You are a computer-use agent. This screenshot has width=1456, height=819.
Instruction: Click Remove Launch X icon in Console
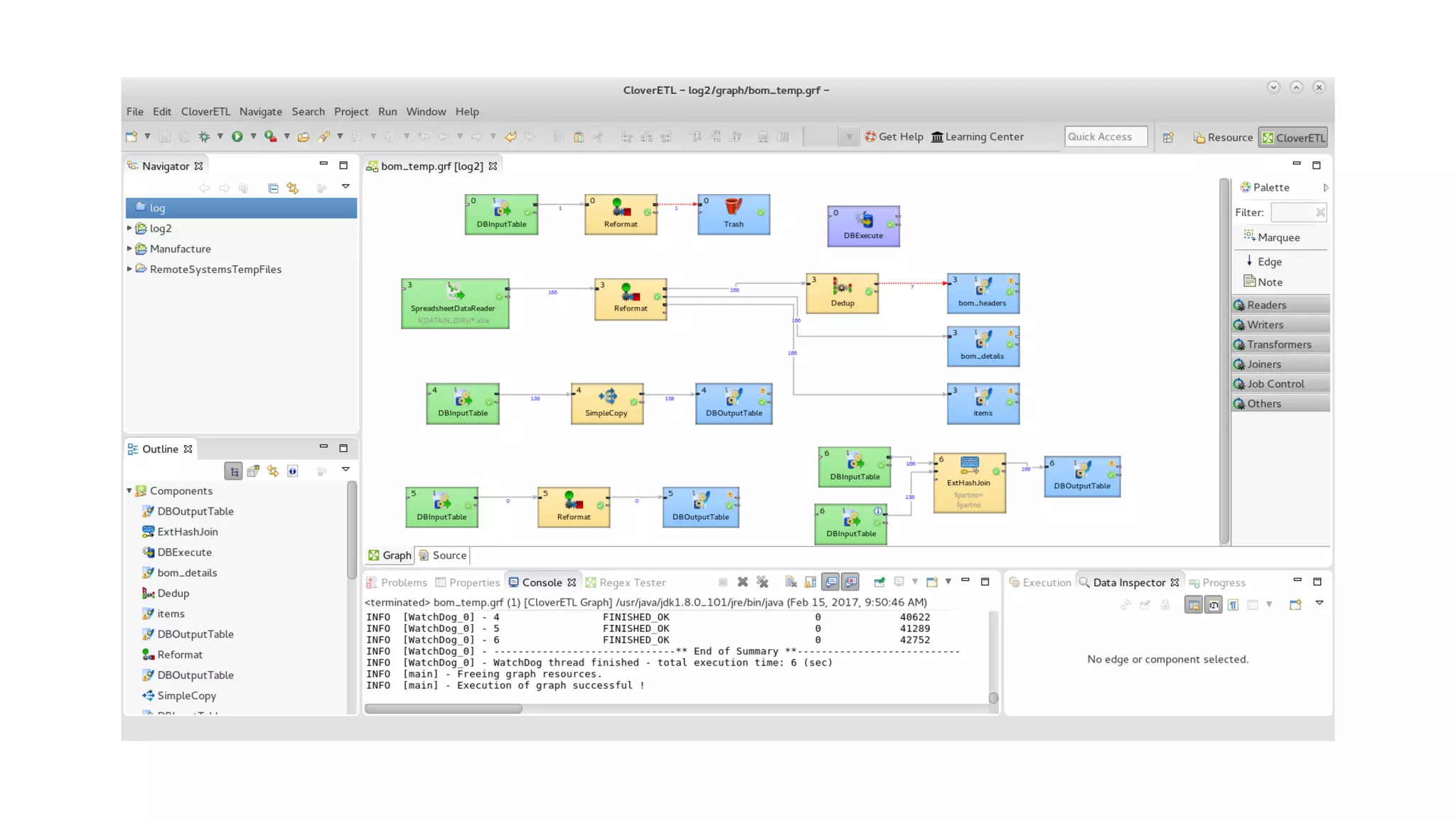(x=742, y=582)
